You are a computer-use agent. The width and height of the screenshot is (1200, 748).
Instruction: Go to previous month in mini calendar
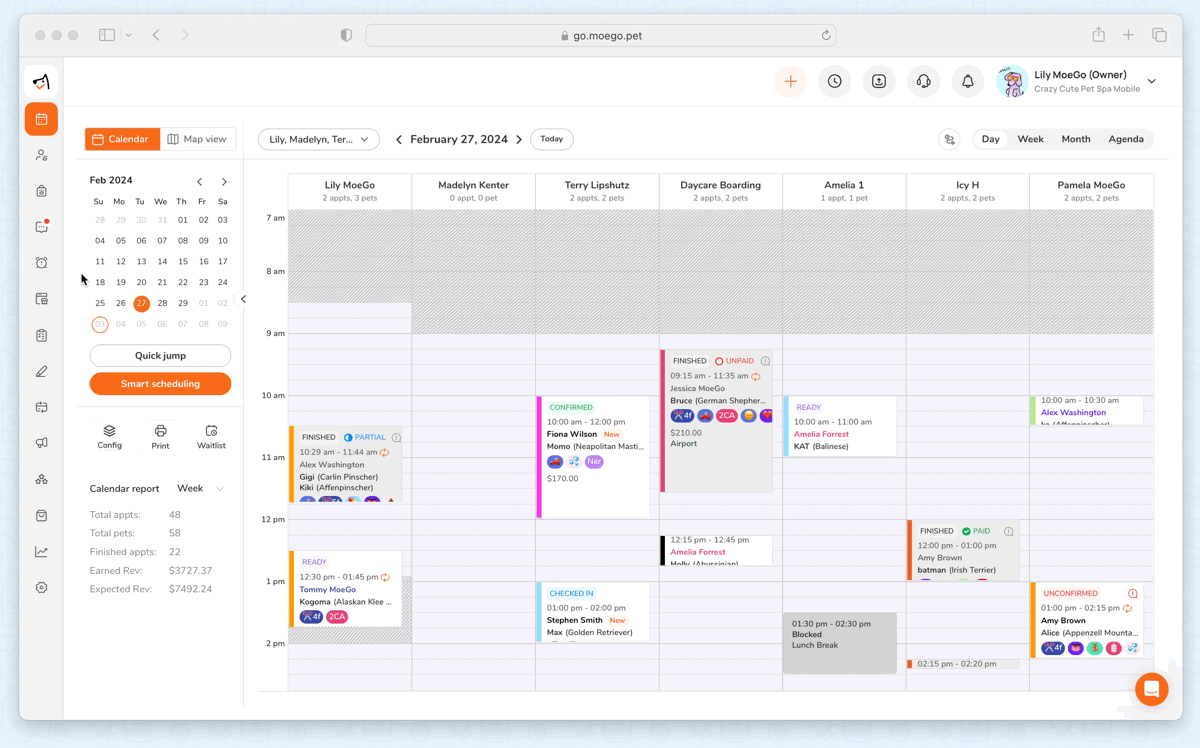point(200,182)
